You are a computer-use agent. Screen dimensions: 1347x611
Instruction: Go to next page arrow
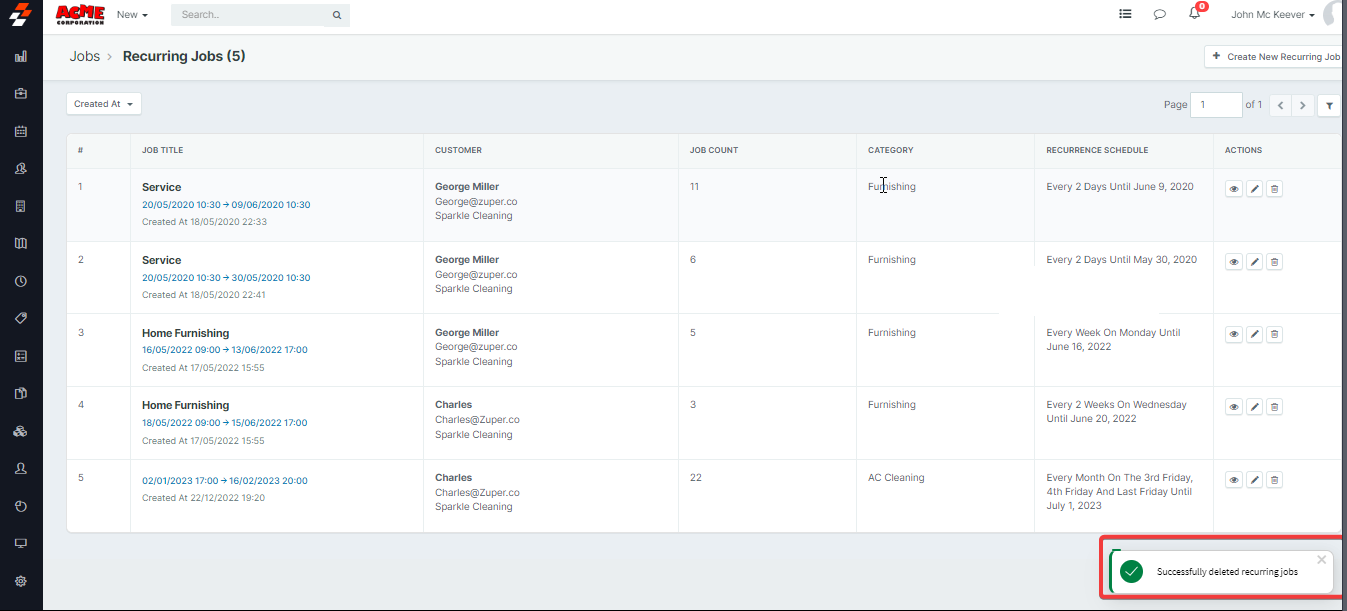pyautogui.click(x=1303, y=105)
